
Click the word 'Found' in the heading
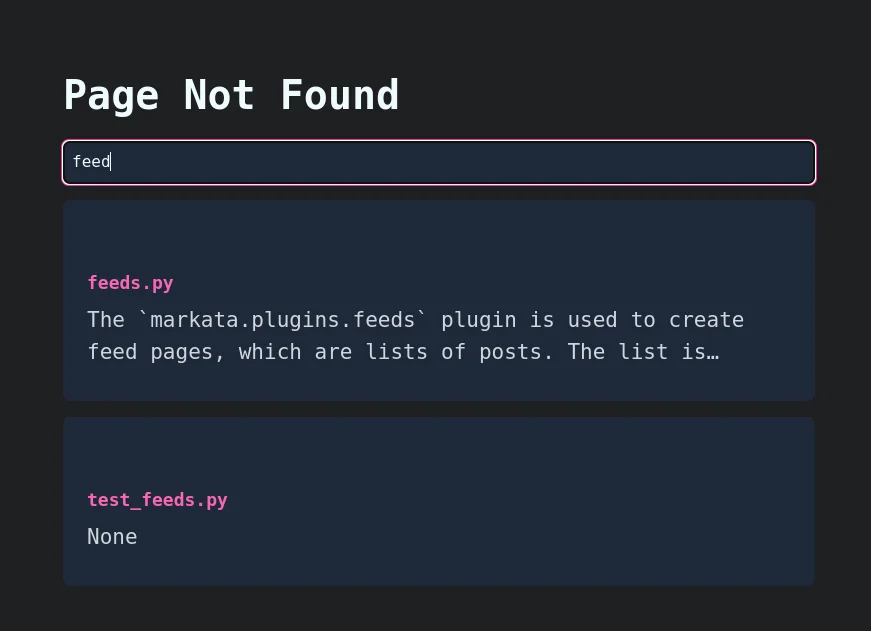point(339,96)
